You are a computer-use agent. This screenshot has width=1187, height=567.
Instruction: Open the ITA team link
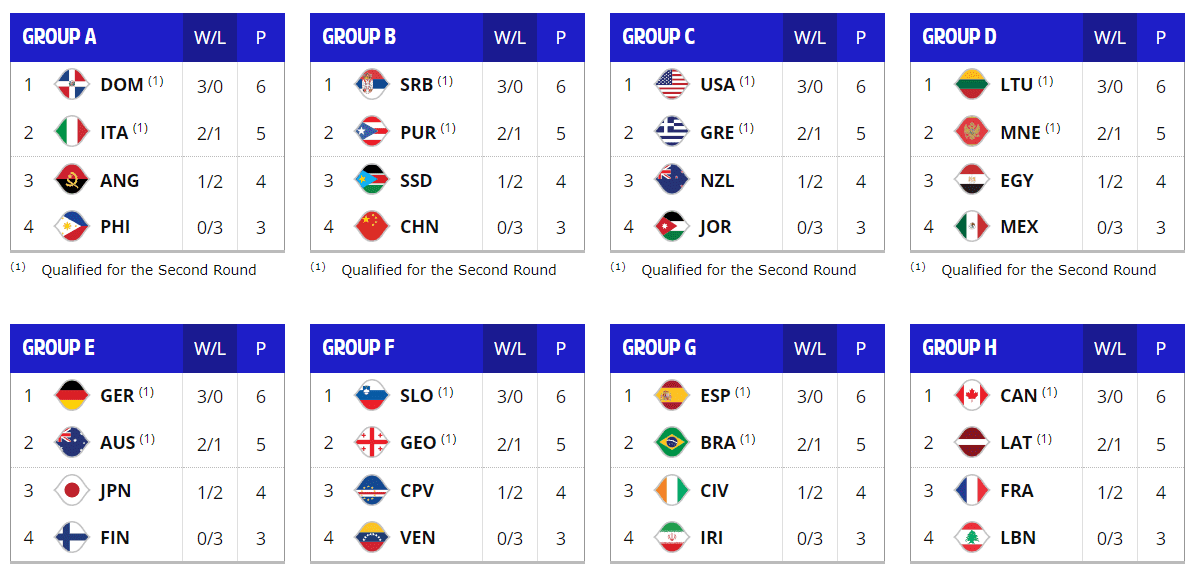click(114, 133)
